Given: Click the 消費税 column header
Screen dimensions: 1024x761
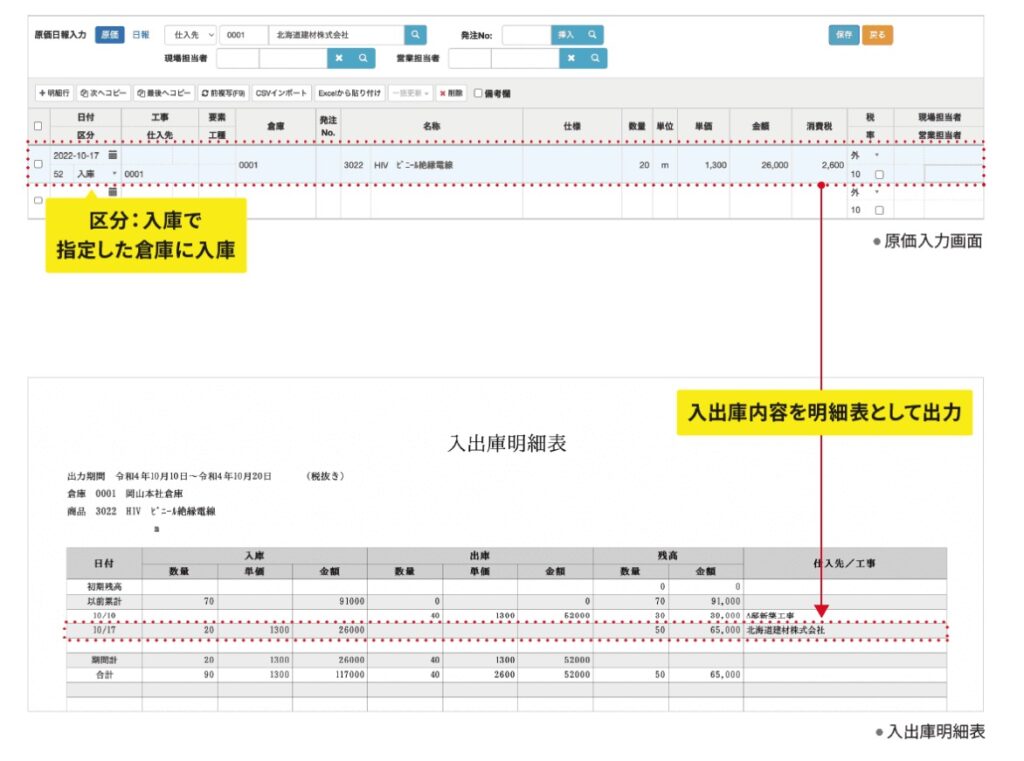Looking at the screenshot, I should click(x=819, y=125).
